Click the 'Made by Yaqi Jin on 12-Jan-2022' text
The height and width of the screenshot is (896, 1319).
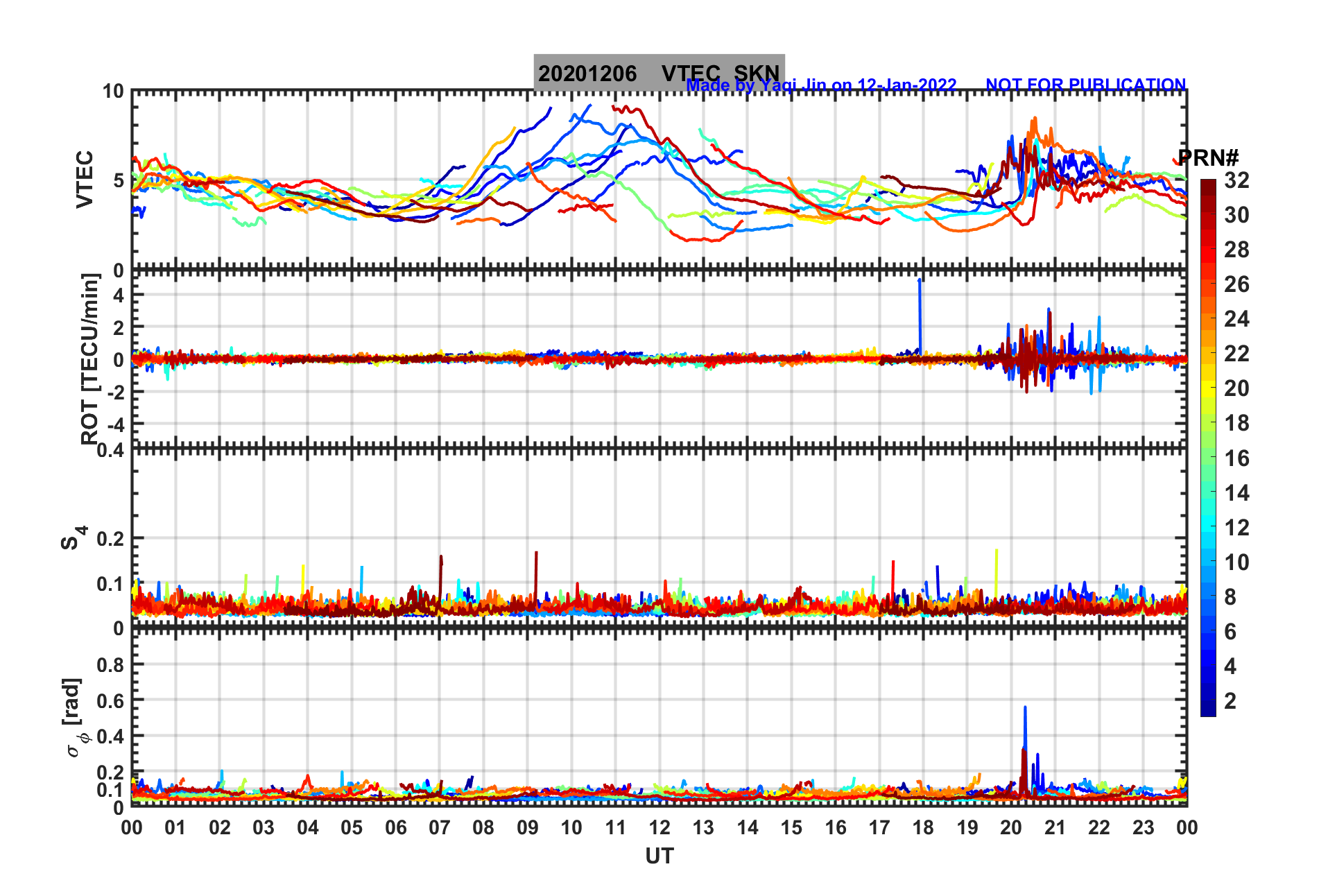point(821,85)
